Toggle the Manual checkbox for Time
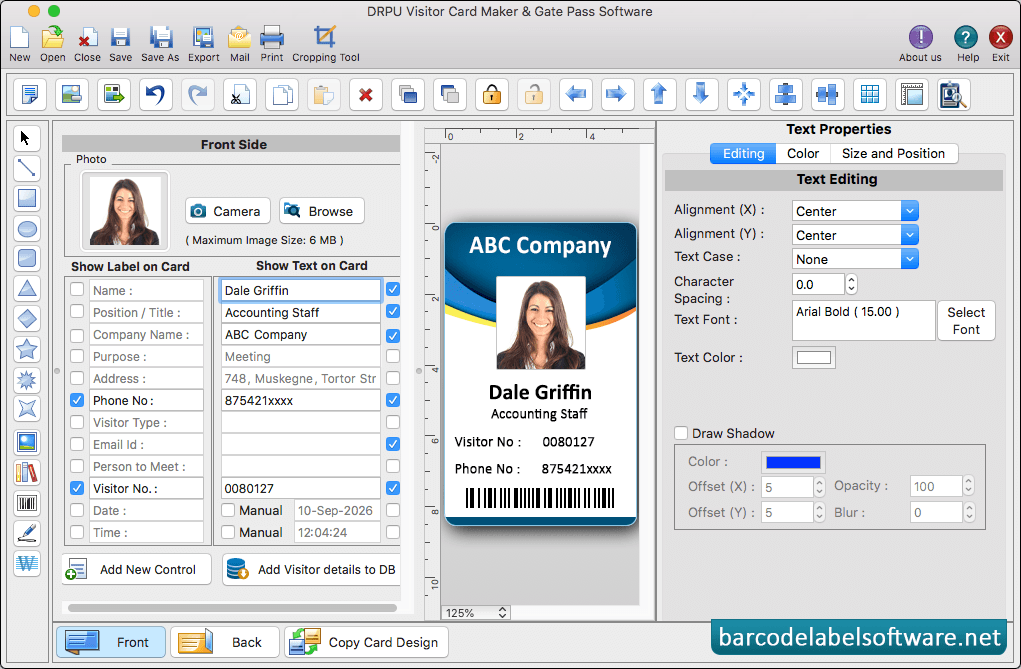 click(x=228, y=532)
